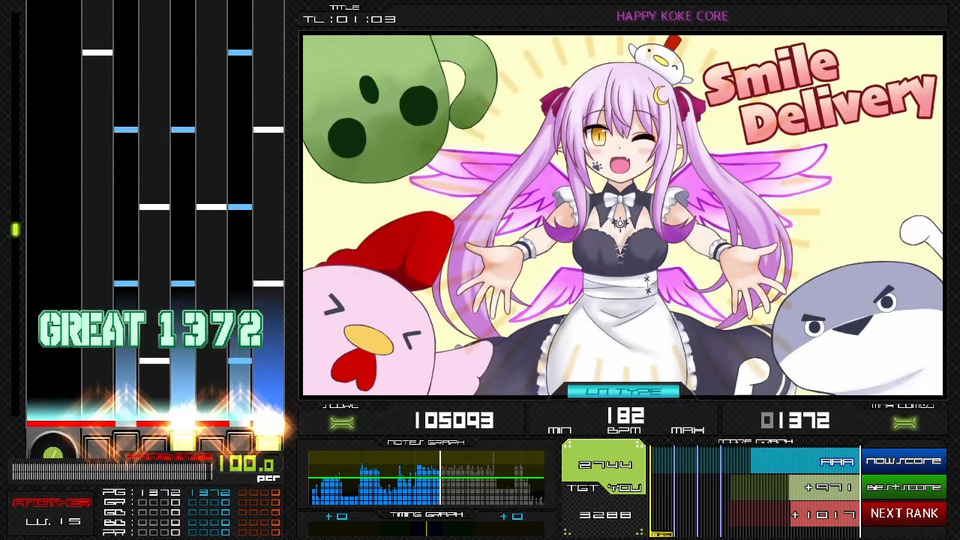The image size is (960, 540).
Task: Click the PG judge count row
Action: click(191, 492)
